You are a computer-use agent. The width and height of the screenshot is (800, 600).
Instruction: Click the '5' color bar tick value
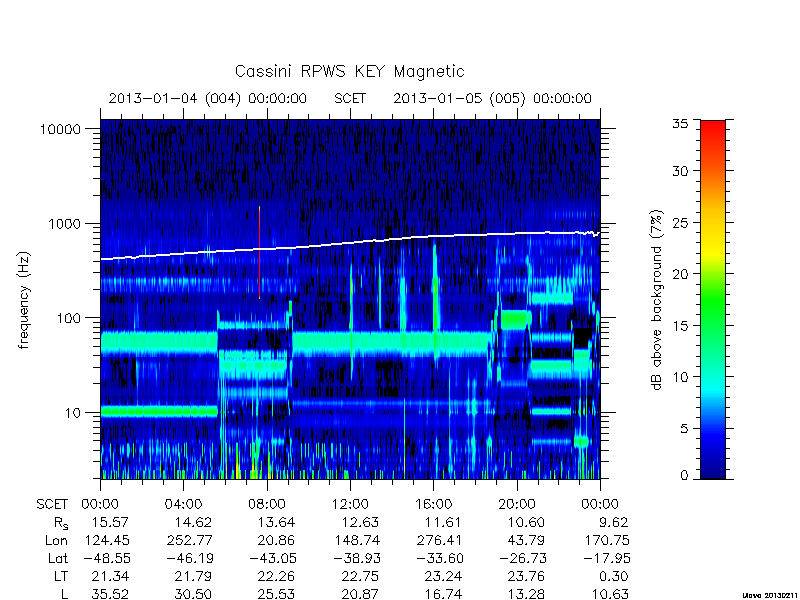tap(684, 429)
